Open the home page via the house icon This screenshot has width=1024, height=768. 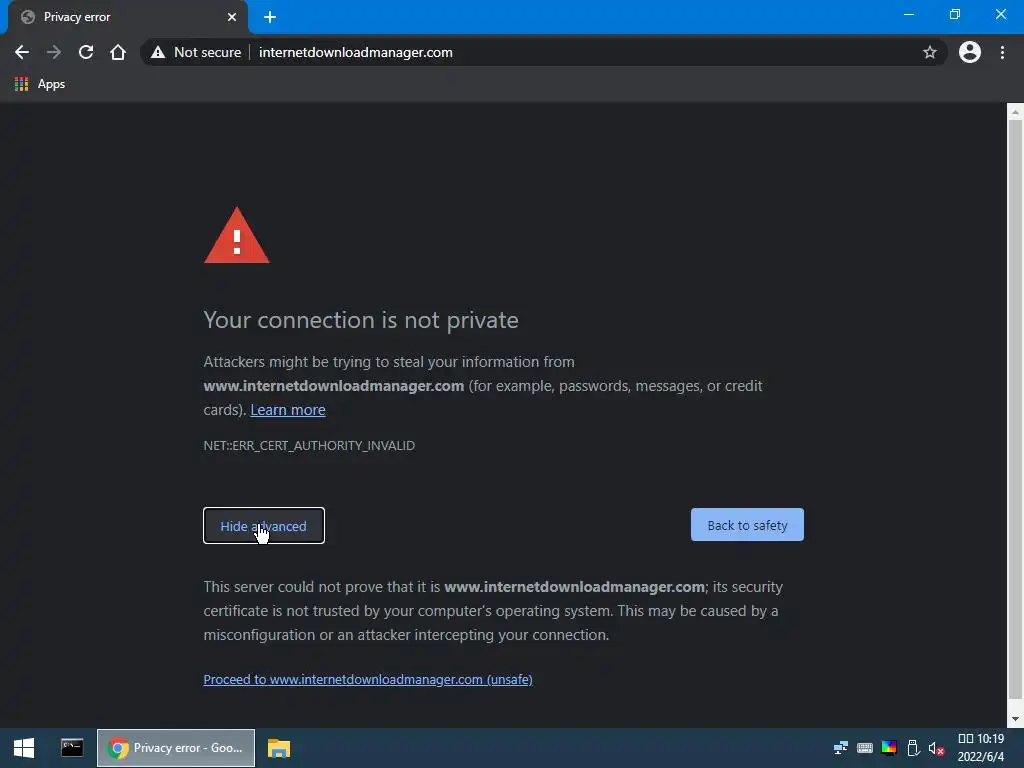click(118, 52)
